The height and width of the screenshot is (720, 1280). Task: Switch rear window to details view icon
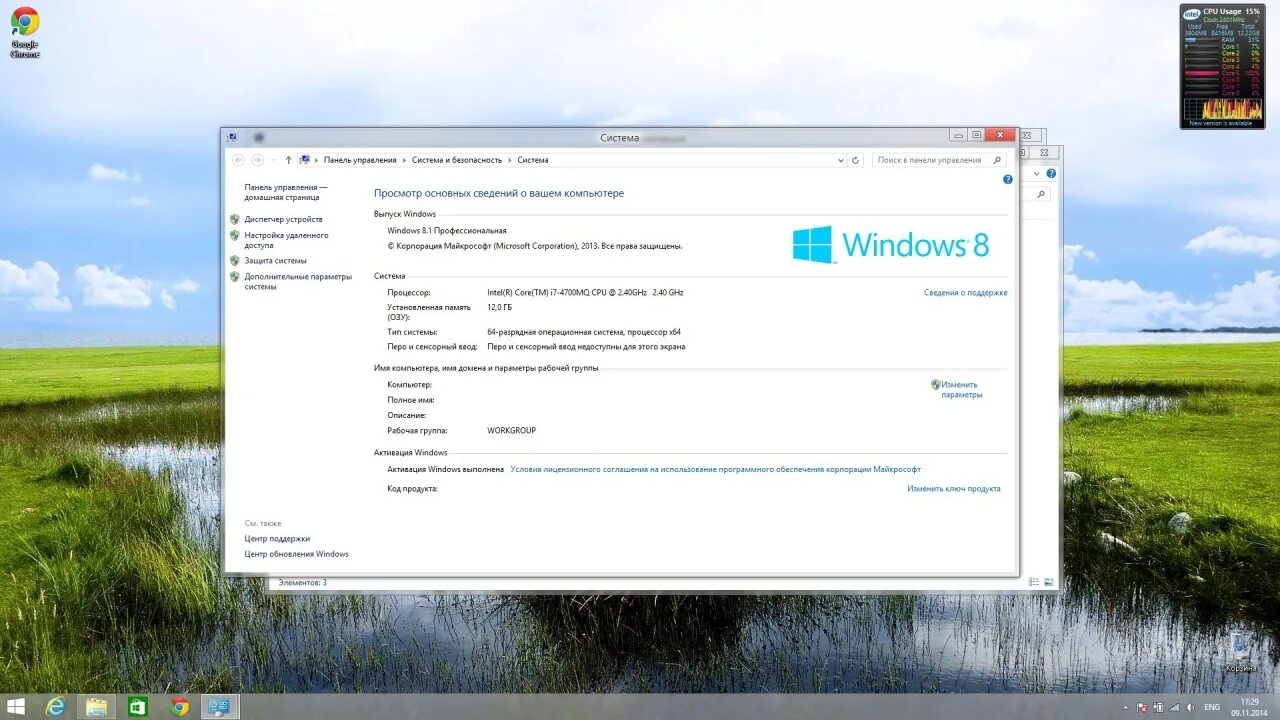coord(1034,582)
